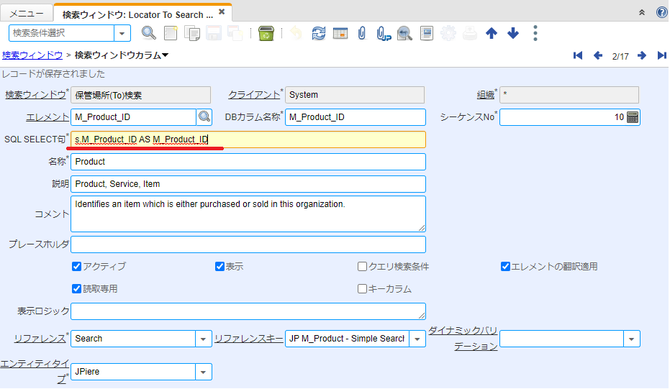Click the empty プレースホルダ field

[248, 245]
